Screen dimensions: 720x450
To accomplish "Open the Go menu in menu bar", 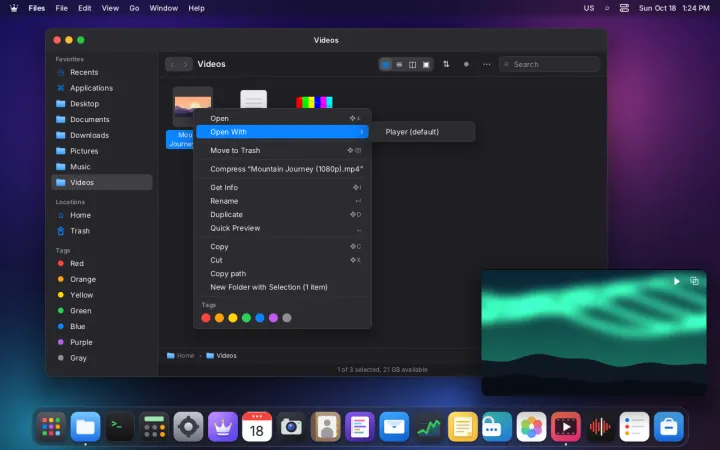I will [134, 8].
